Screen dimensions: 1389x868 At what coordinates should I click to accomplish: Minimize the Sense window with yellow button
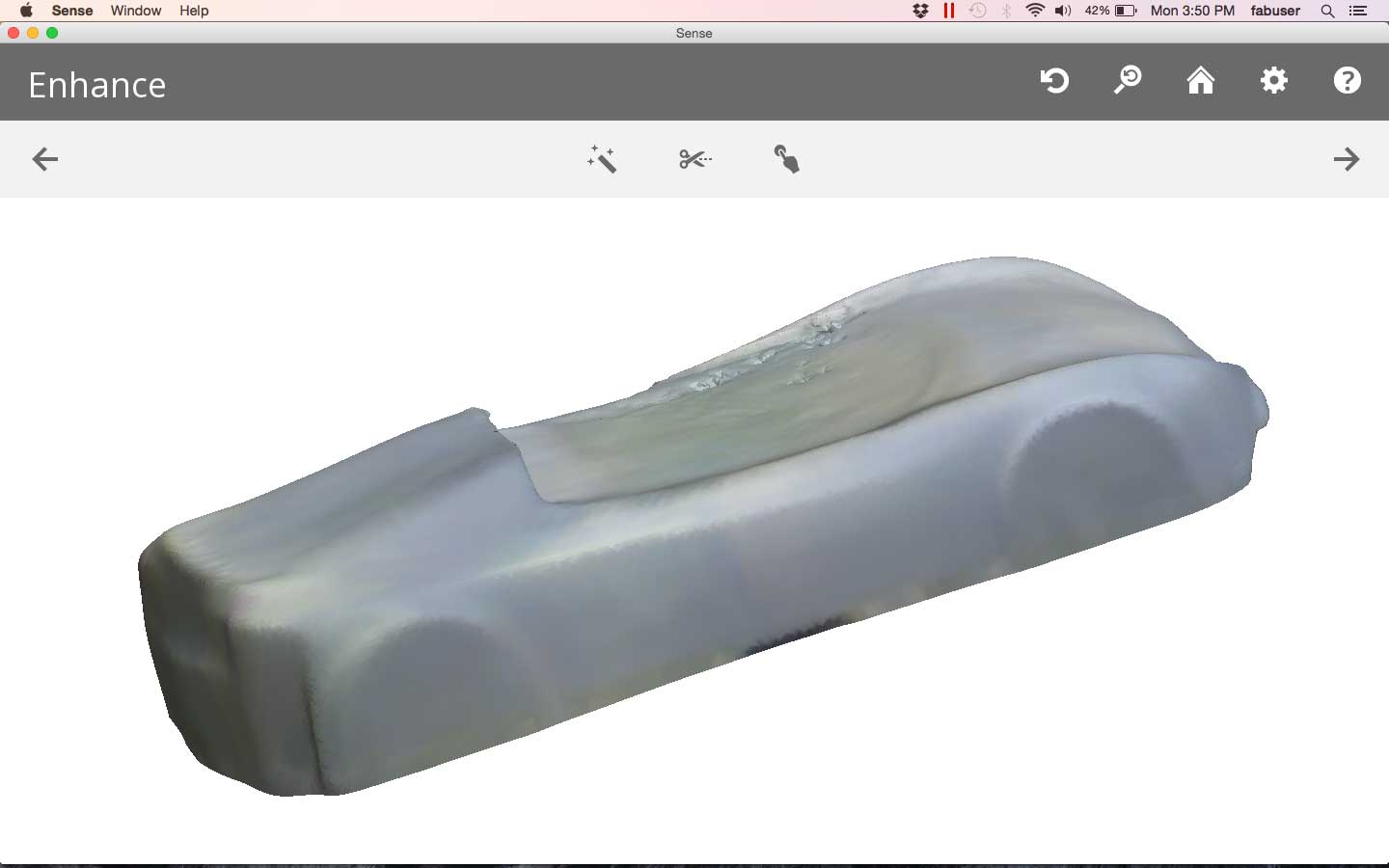pos(33,33)
